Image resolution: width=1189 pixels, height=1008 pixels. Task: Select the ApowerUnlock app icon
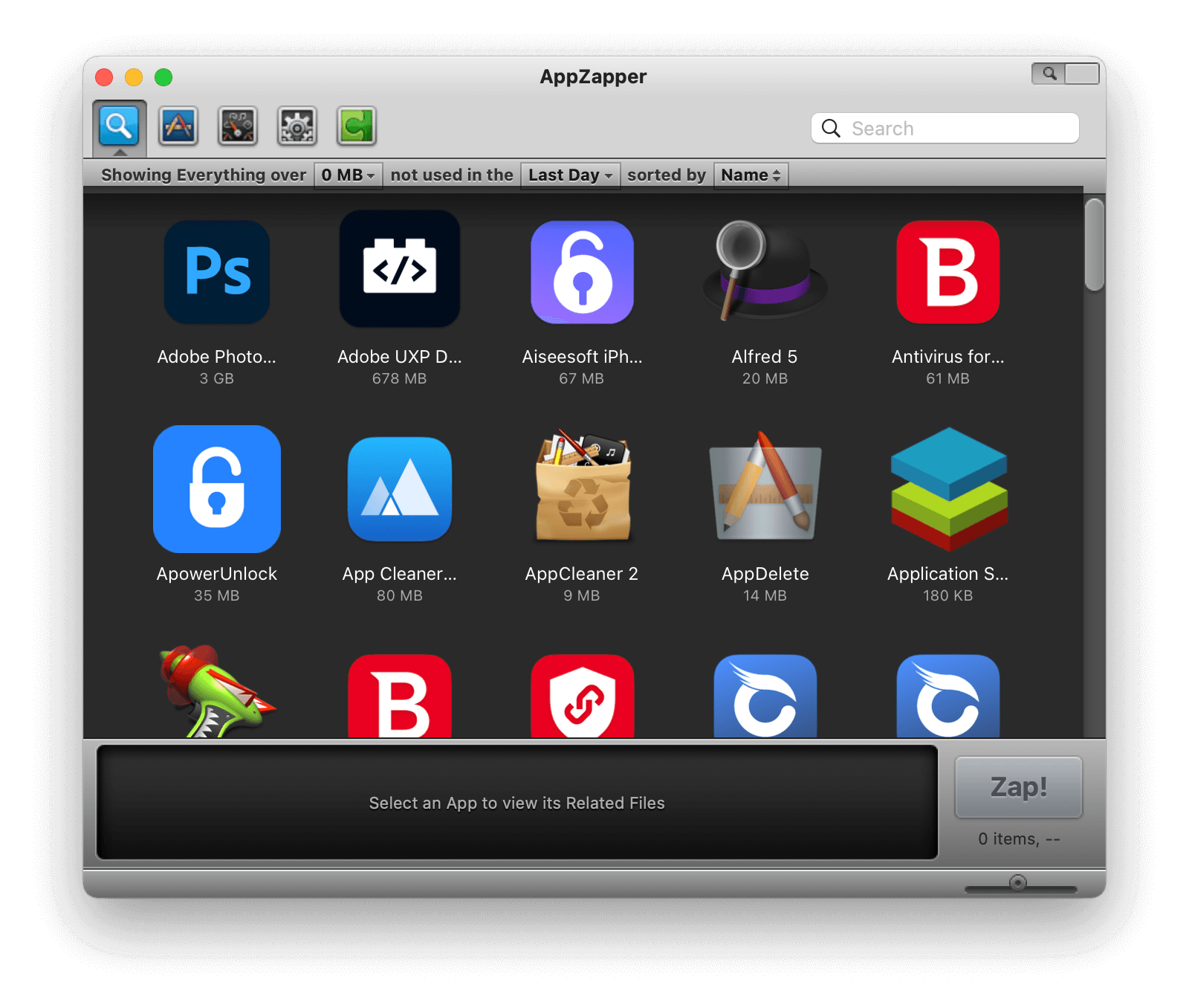pyautogui.click(x=217, y=489)
